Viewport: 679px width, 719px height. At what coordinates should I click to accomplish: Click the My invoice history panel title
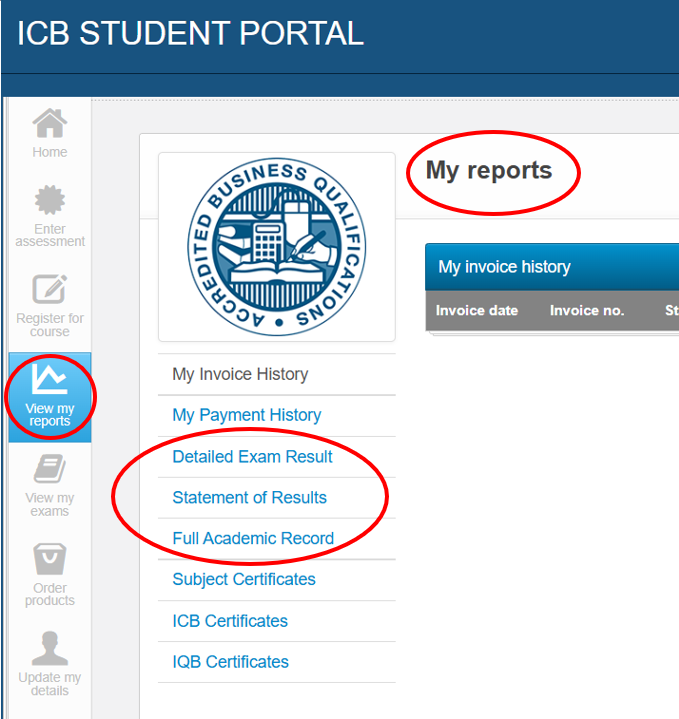pyautogui.click(x=504, y=267)
